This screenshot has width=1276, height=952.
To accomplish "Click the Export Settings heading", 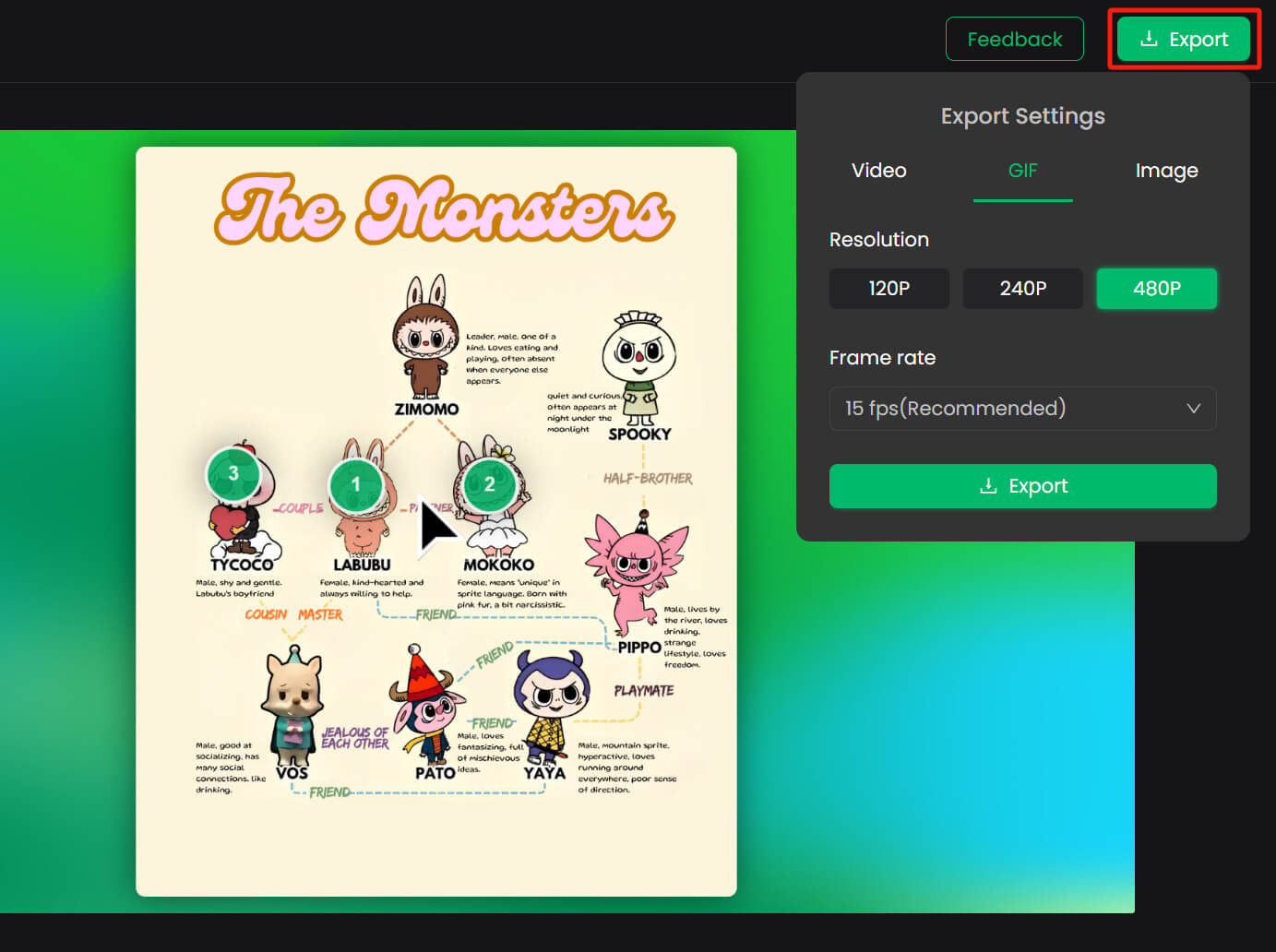I will 1022,116.
